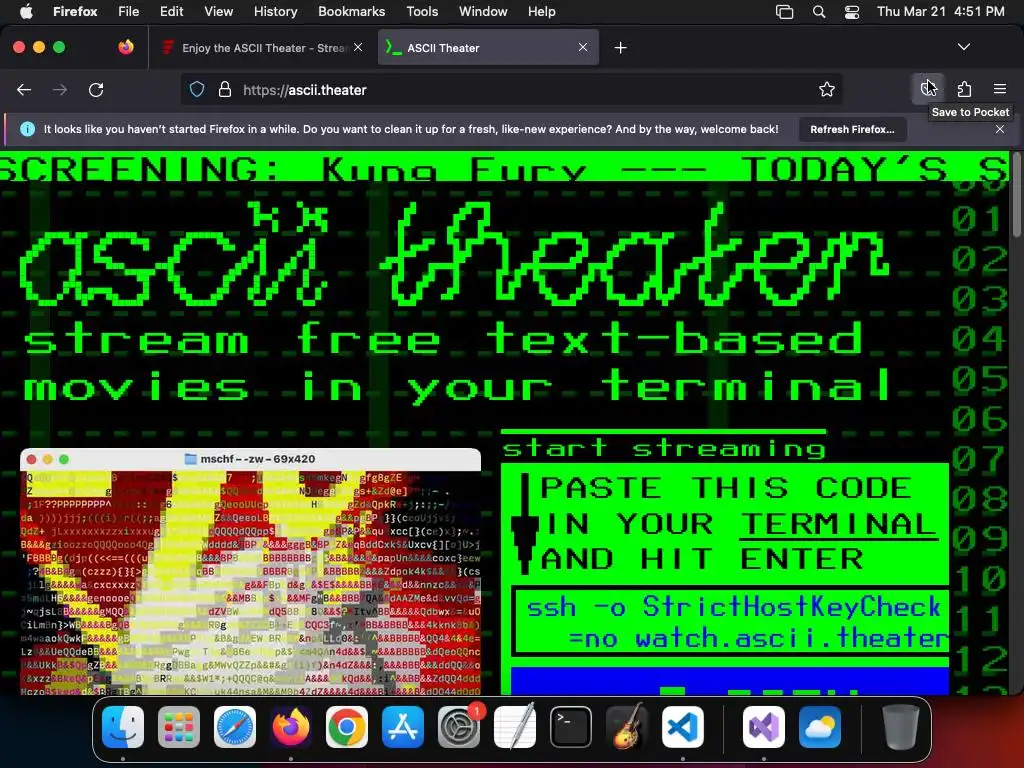Reload the ascii.theater page

(96, 89)
